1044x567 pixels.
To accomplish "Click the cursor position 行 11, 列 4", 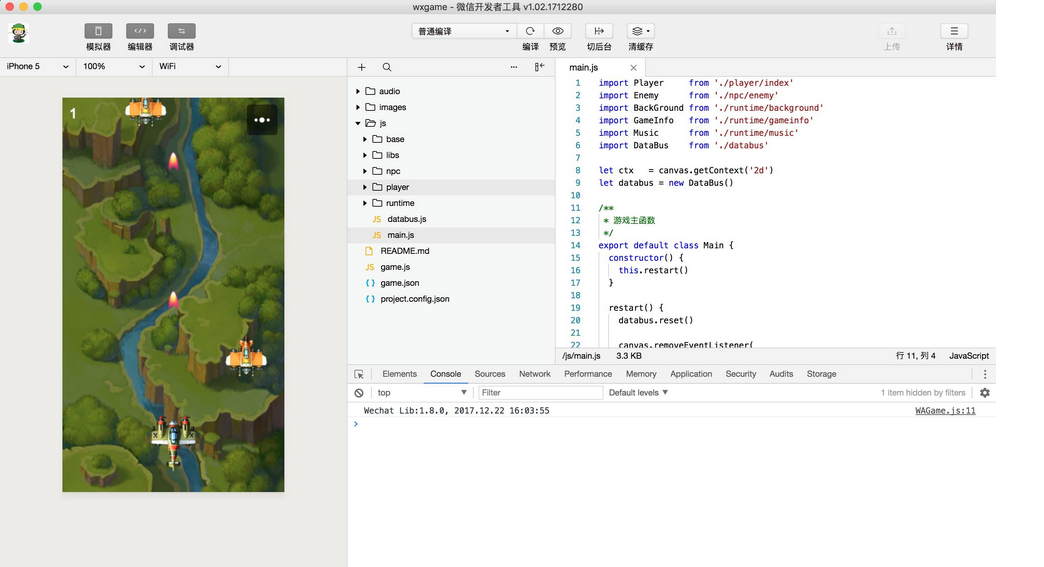I will (x=915, y=356).
